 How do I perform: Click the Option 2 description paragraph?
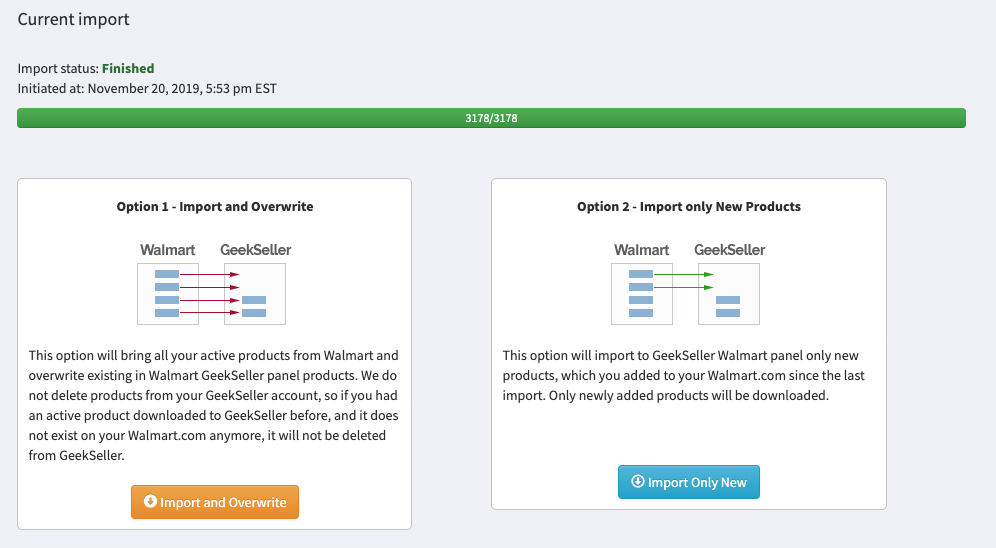point(683,375)
